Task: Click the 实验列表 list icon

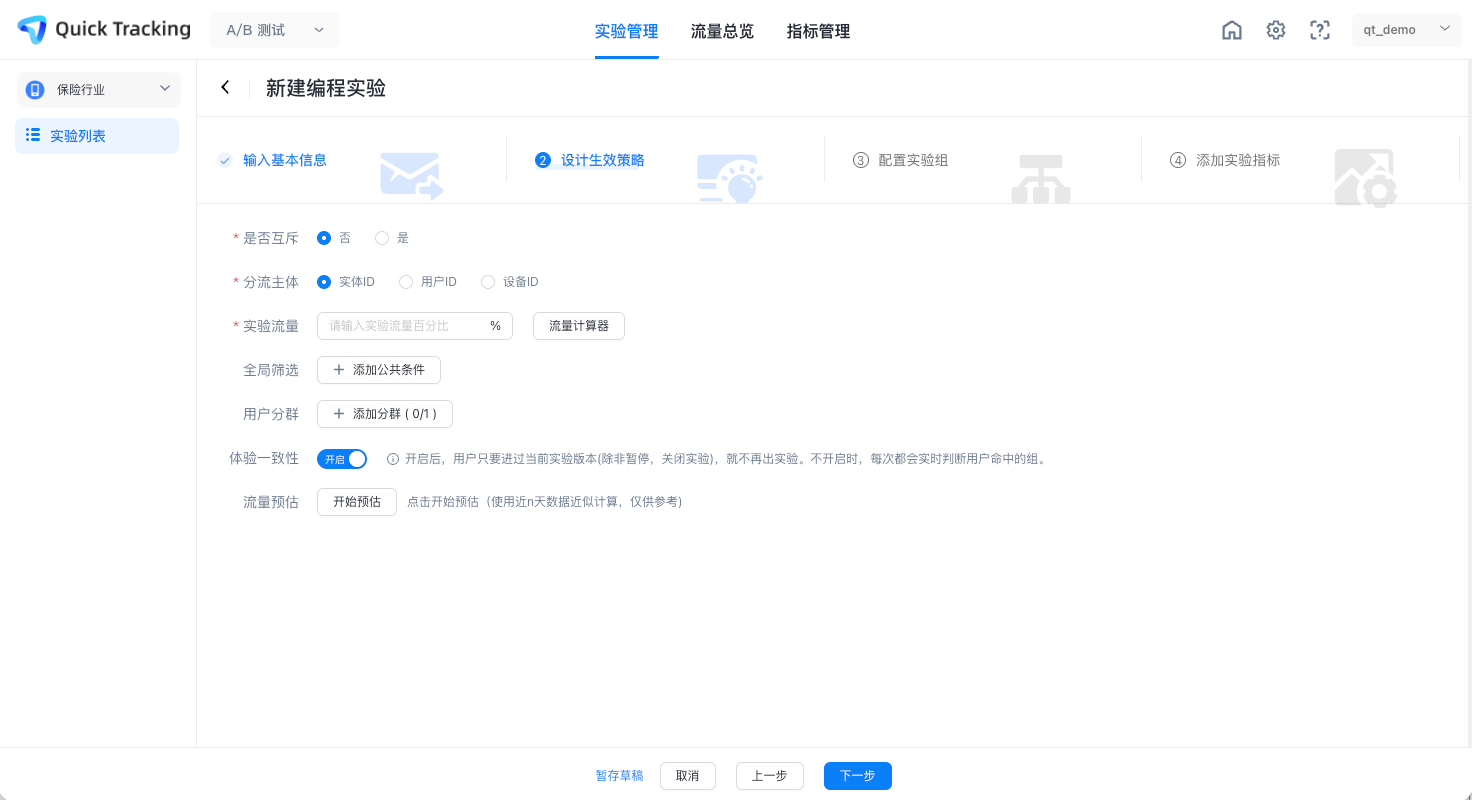Action: (x=33, y=135)
